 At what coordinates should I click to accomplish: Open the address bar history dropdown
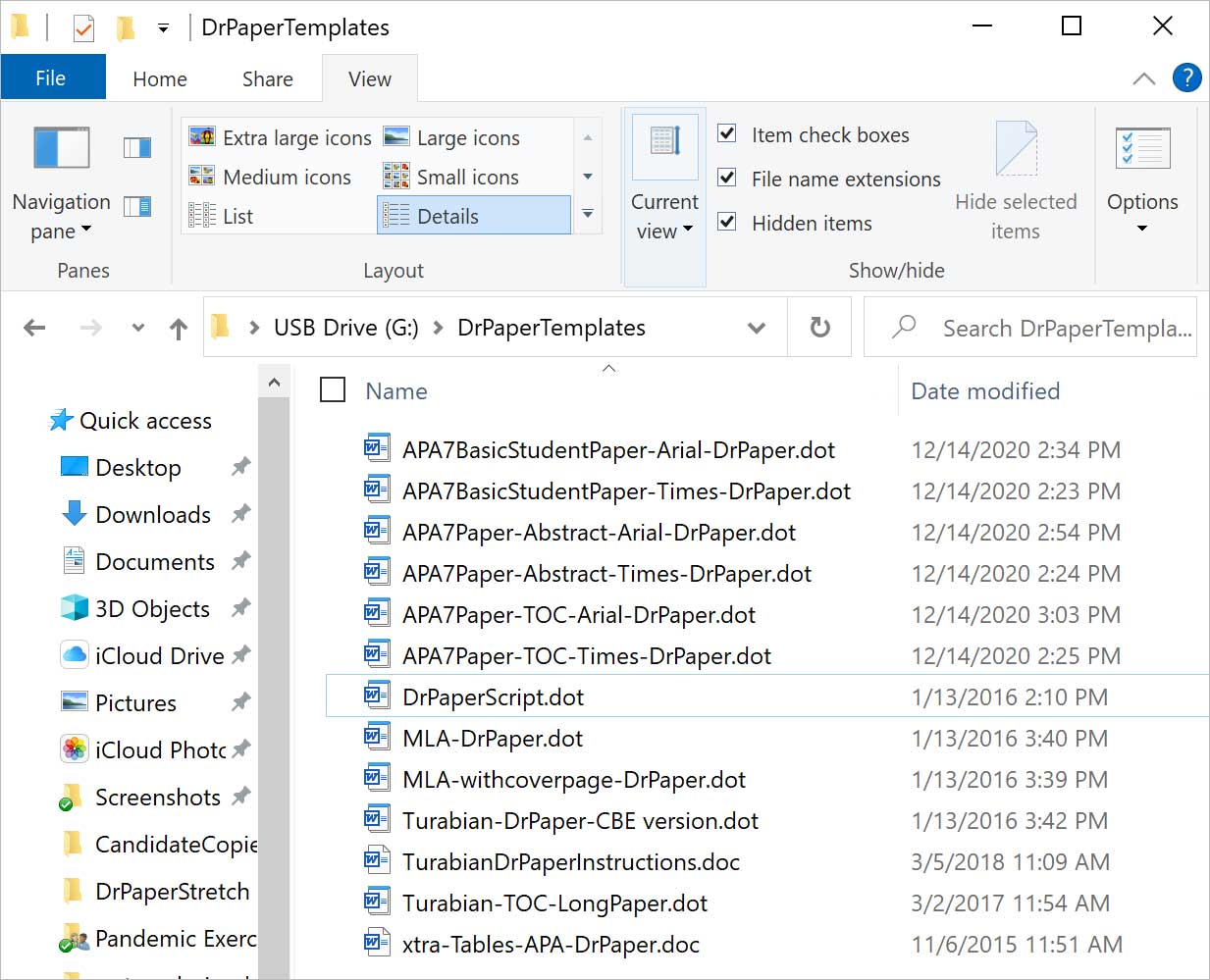point(756,329)
